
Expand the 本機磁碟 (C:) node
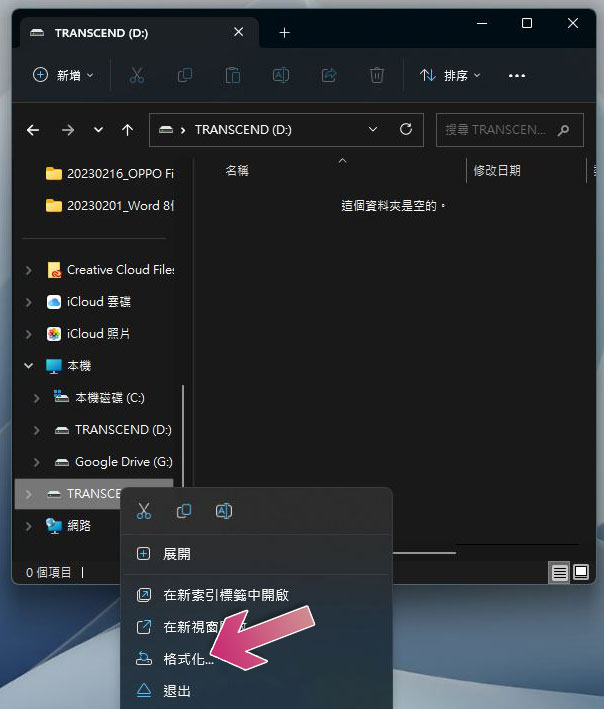point(37,398)
